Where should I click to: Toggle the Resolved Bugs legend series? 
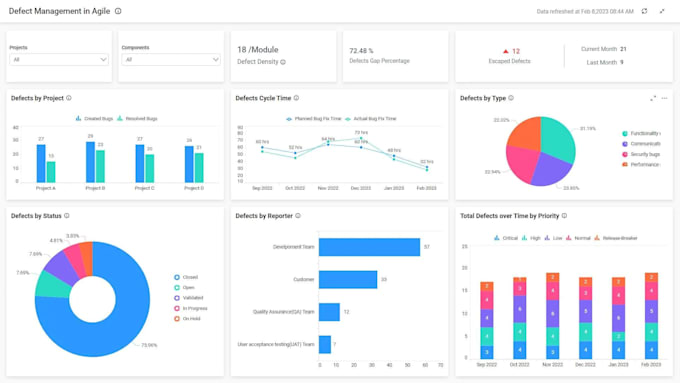pyautogui.click(x=137, y=118)
